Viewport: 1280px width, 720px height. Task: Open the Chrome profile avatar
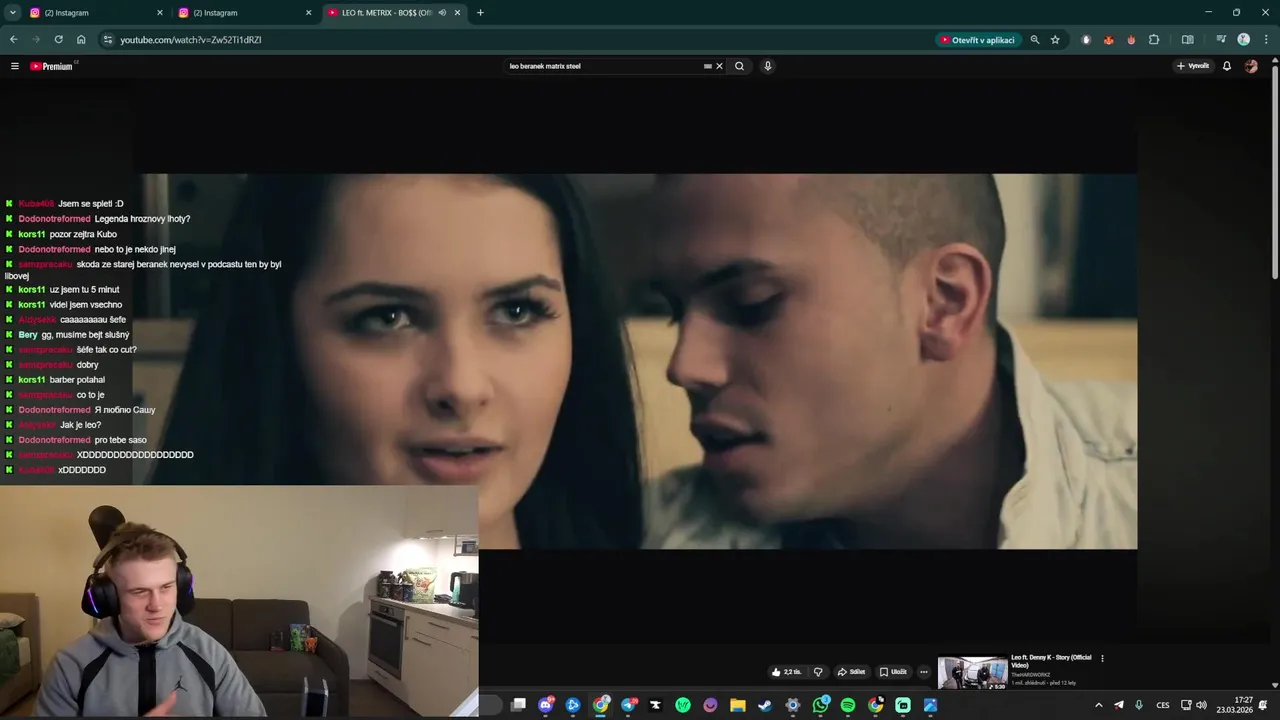coord(1243,40)
